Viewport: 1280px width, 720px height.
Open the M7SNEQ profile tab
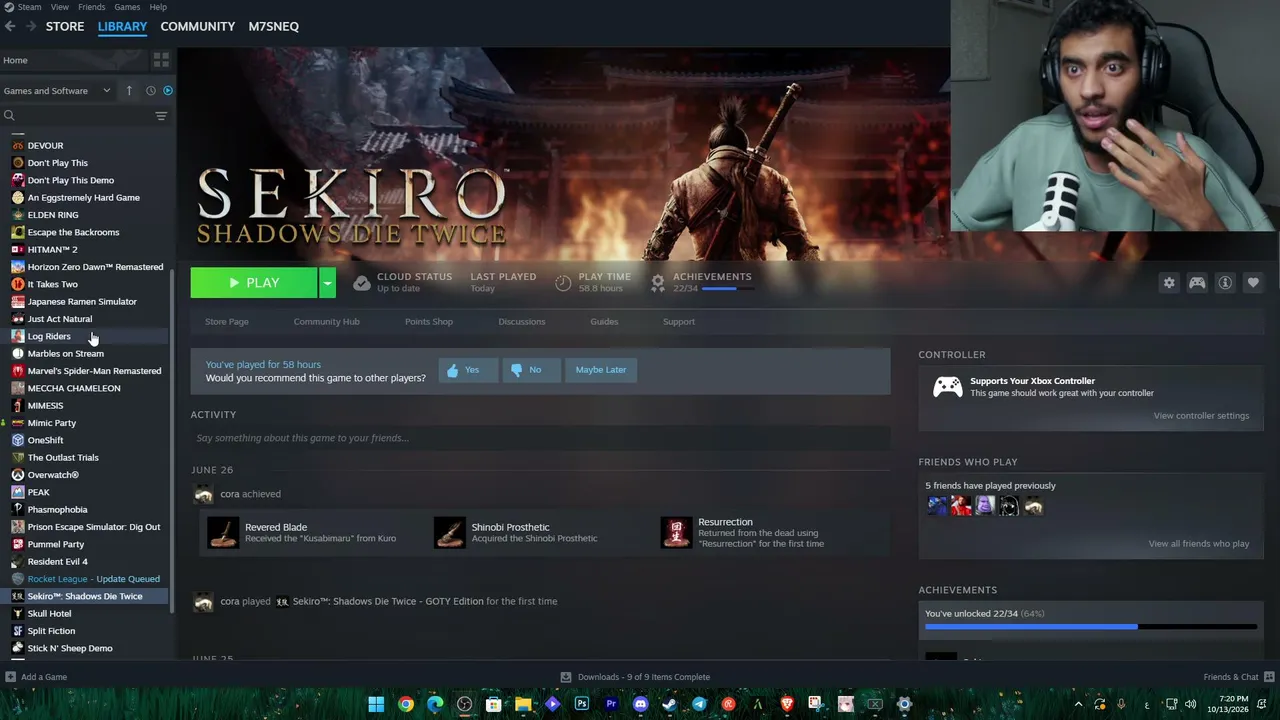click(x=274, y=26)
